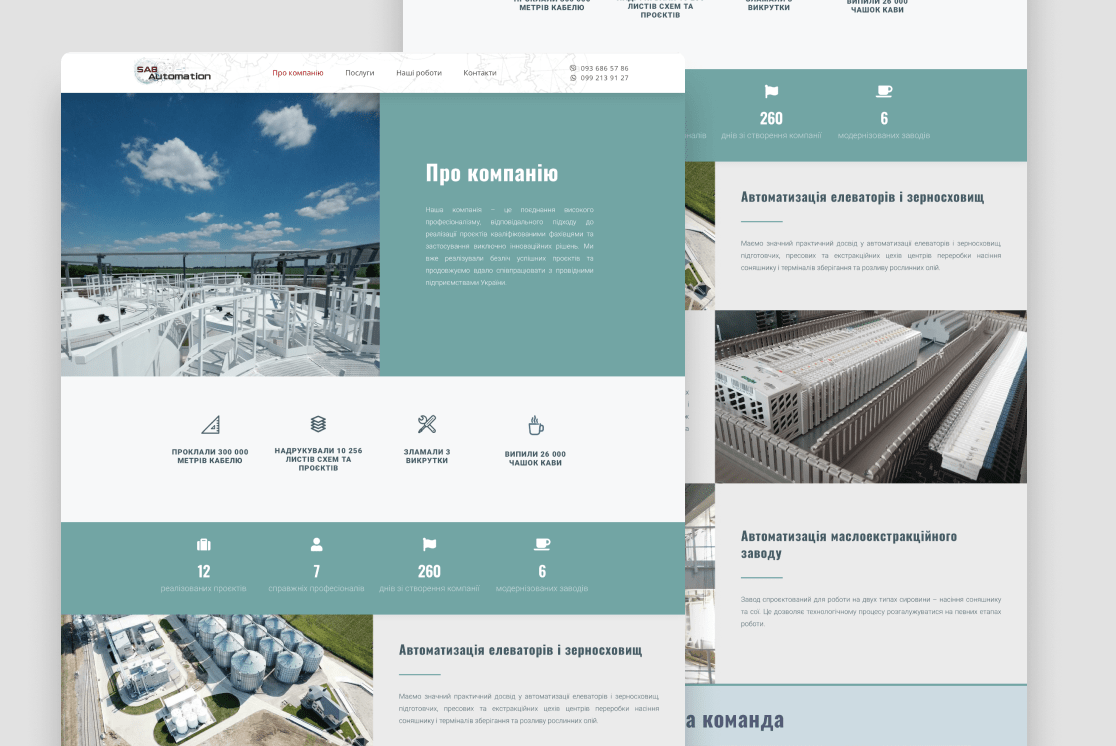Click the set square icon above 'Проклали 300 000'
This screenshot has height=746, width=1116.
click(x=211, y=424)
